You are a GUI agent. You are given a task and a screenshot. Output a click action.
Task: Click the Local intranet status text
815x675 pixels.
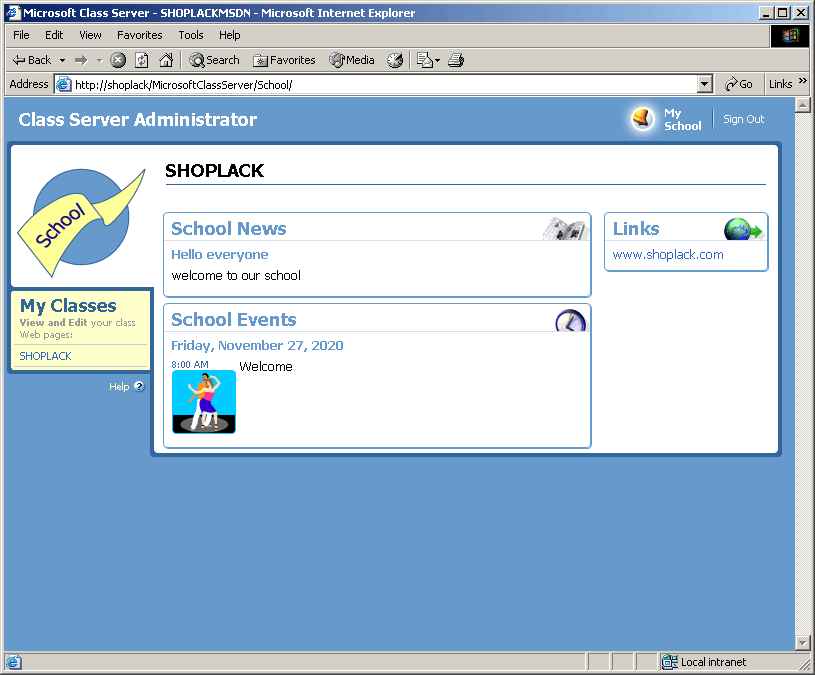pos(713,661)
